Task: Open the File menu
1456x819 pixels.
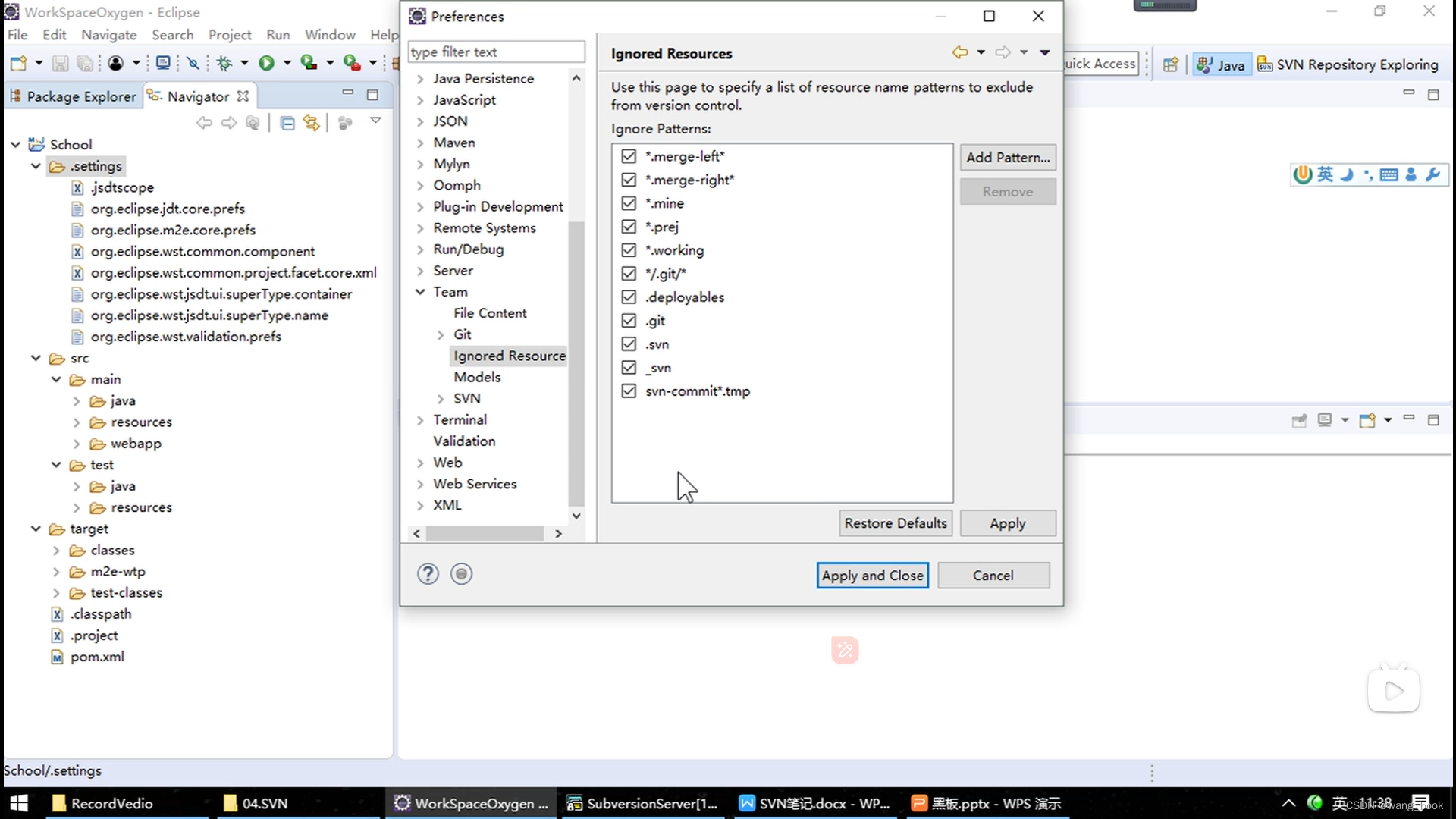Action: pos(17,35)
